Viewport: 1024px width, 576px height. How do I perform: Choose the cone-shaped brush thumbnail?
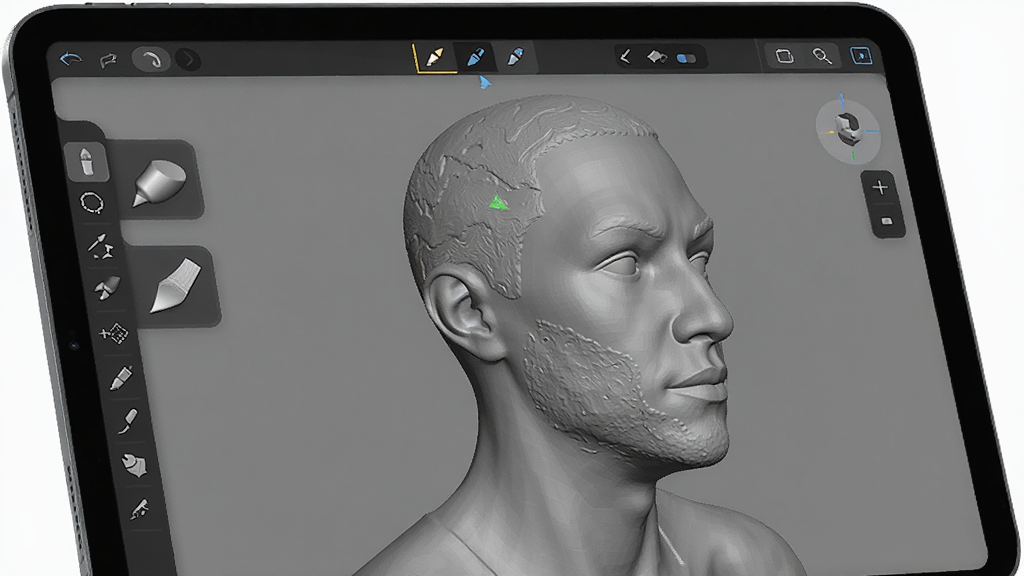pyautogui.click(x=160, y=182)
